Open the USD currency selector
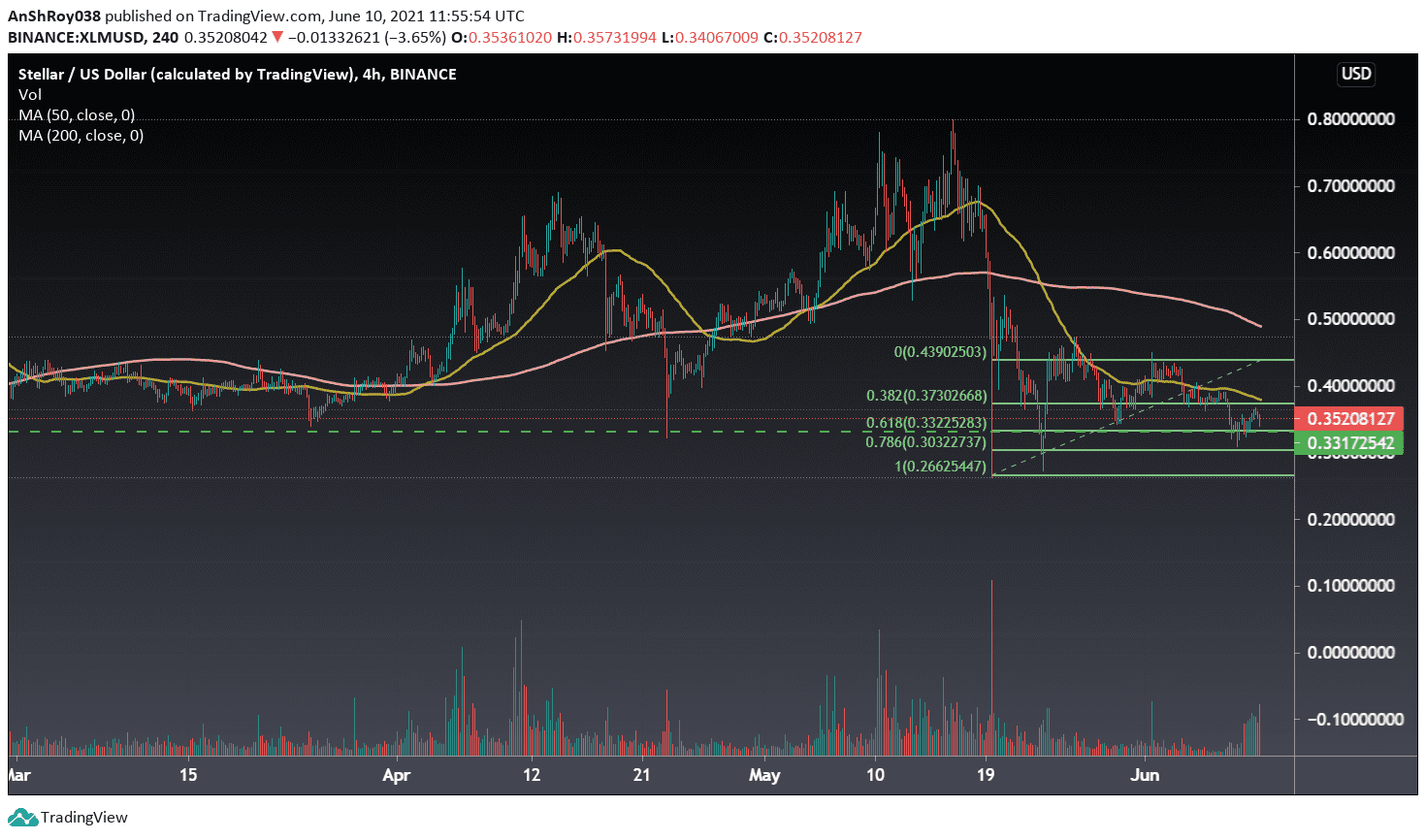 coord(1355,74)
